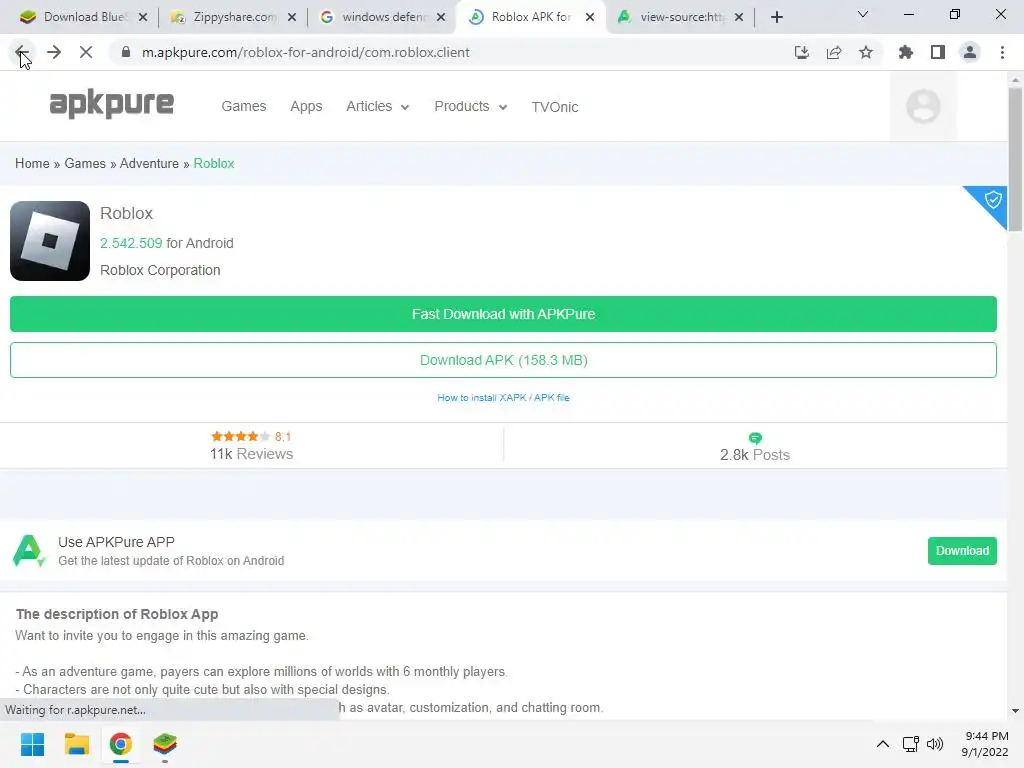Close the Roblox APK tab
This screenshot has height=768, width=1024.
point(590,17)
